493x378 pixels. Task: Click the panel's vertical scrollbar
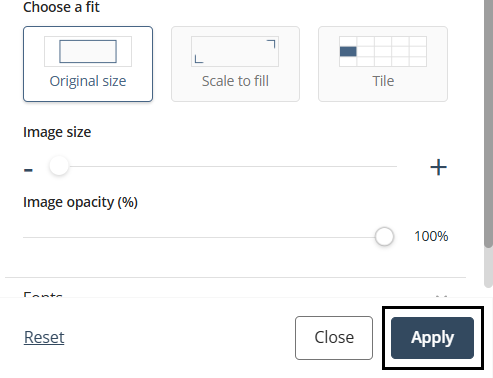(488, 123)
